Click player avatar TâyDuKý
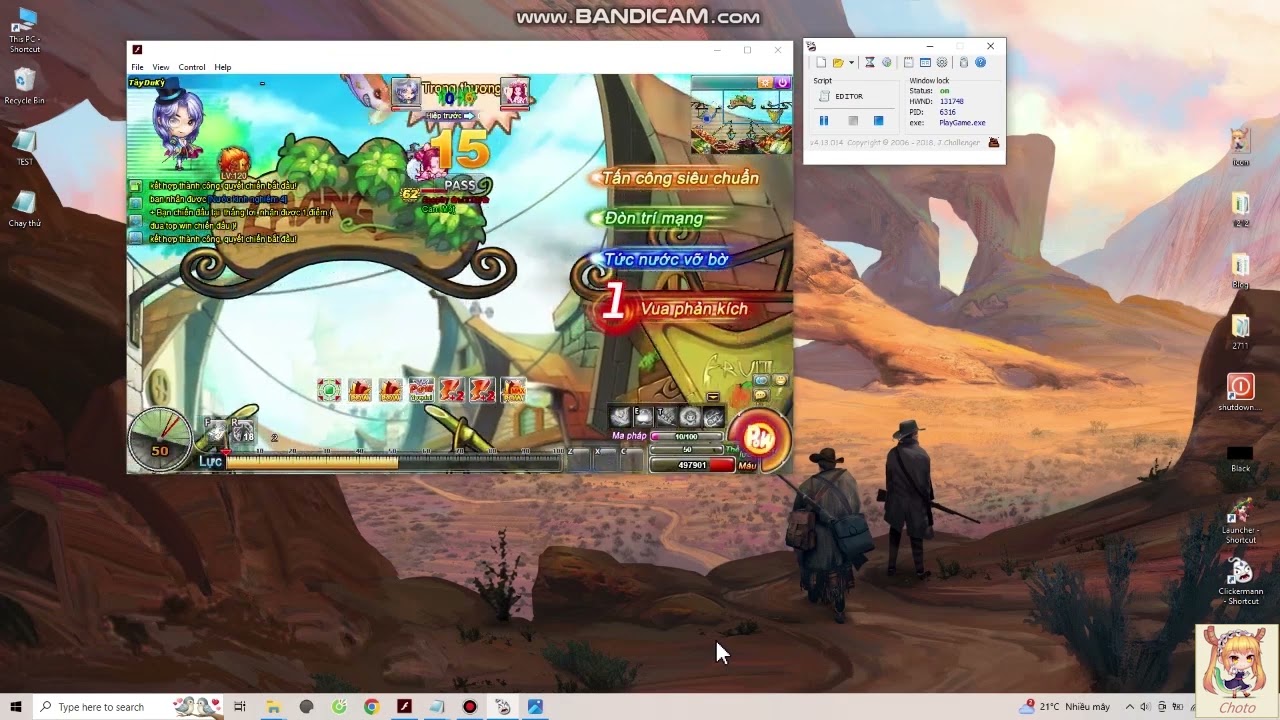This screenshot has height=720, width=1280. (178, 125)
